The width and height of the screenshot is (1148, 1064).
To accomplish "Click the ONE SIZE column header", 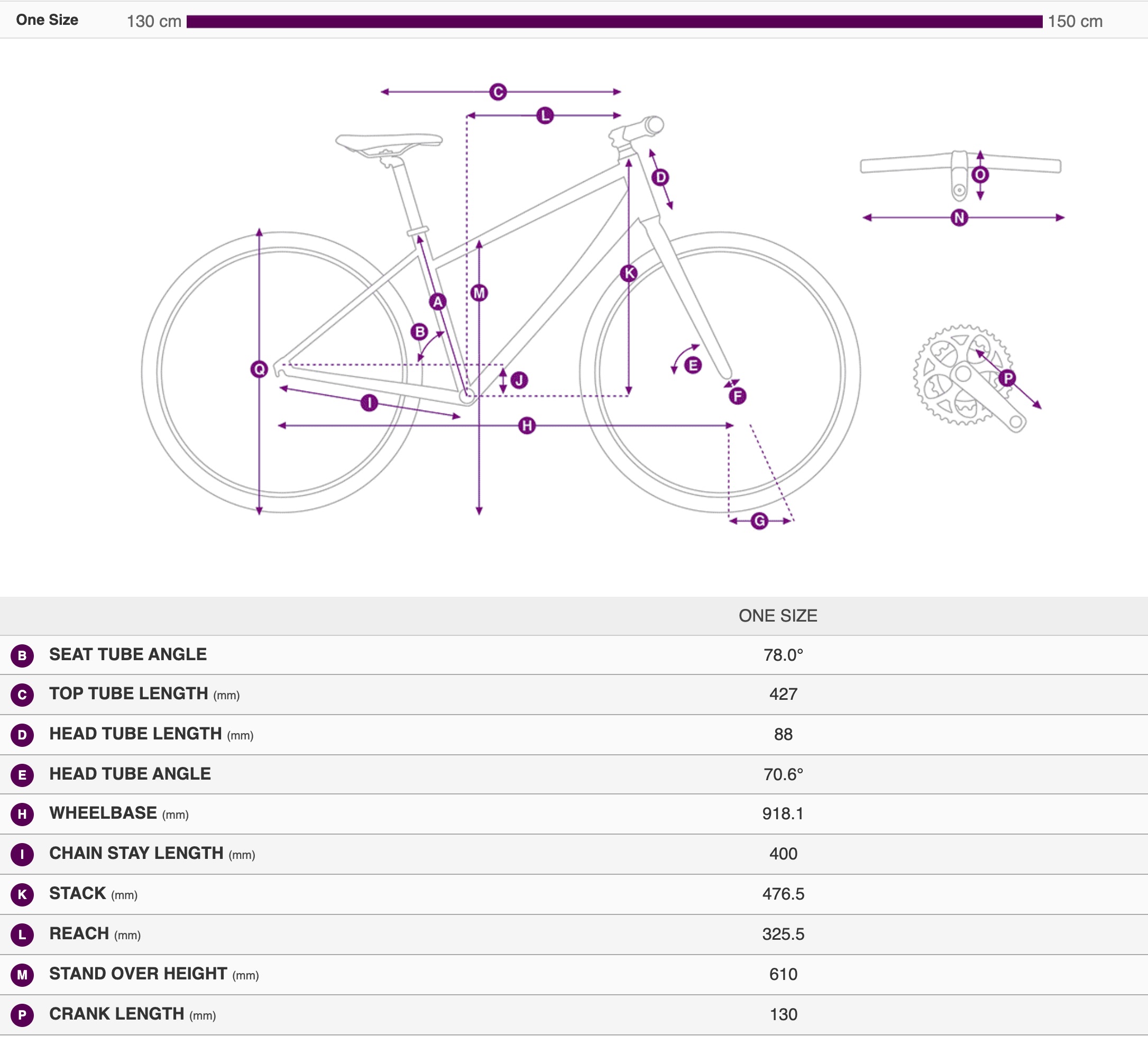I will (778, 615).
